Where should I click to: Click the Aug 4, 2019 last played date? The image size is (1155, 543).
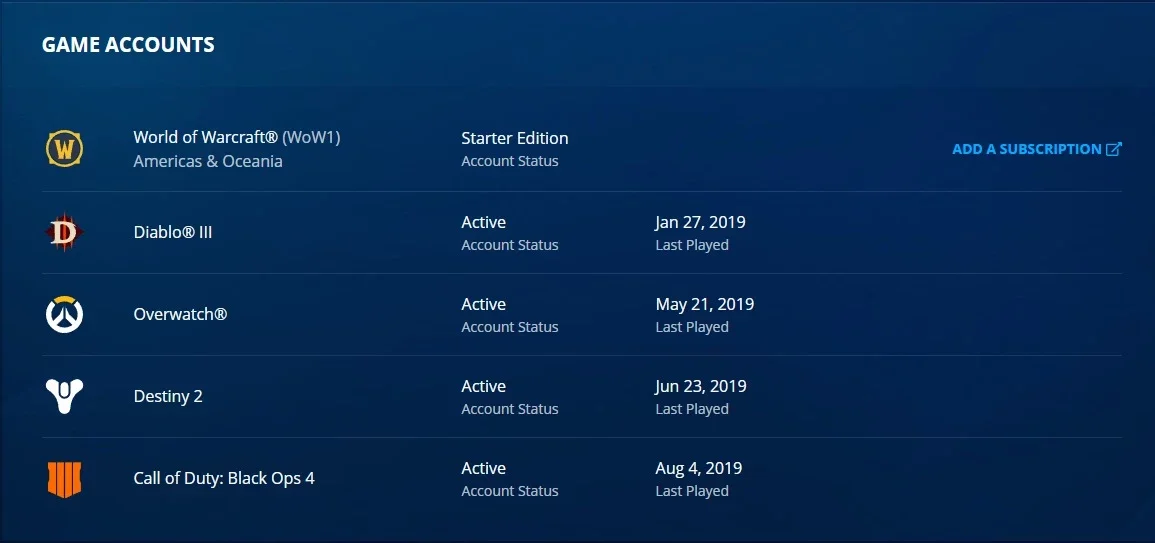699,468
